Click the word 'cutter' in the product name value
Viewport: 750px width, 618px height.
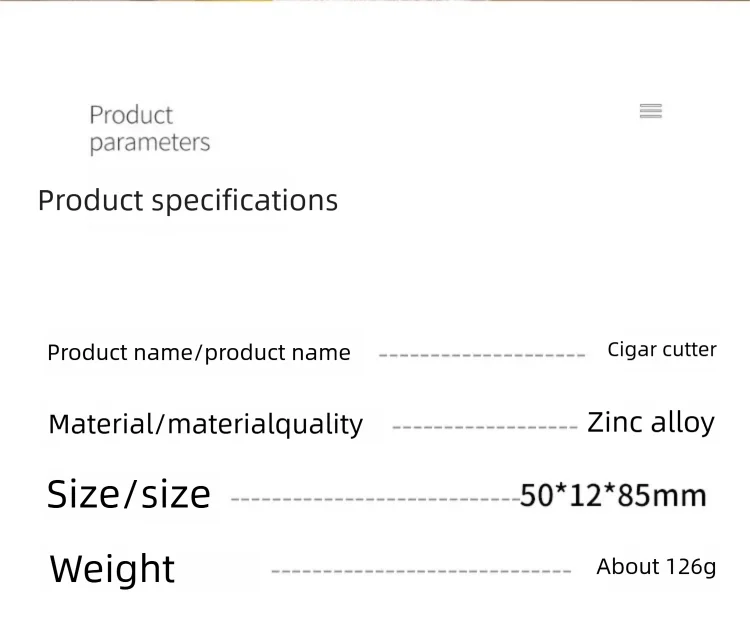(688, 350)
